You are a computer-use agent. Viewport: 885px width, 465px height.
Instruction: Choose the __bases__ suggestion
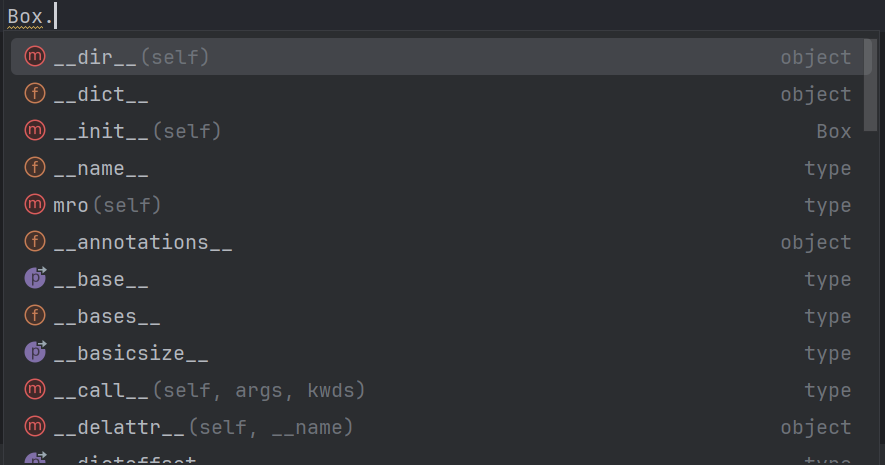click(107, 316)
